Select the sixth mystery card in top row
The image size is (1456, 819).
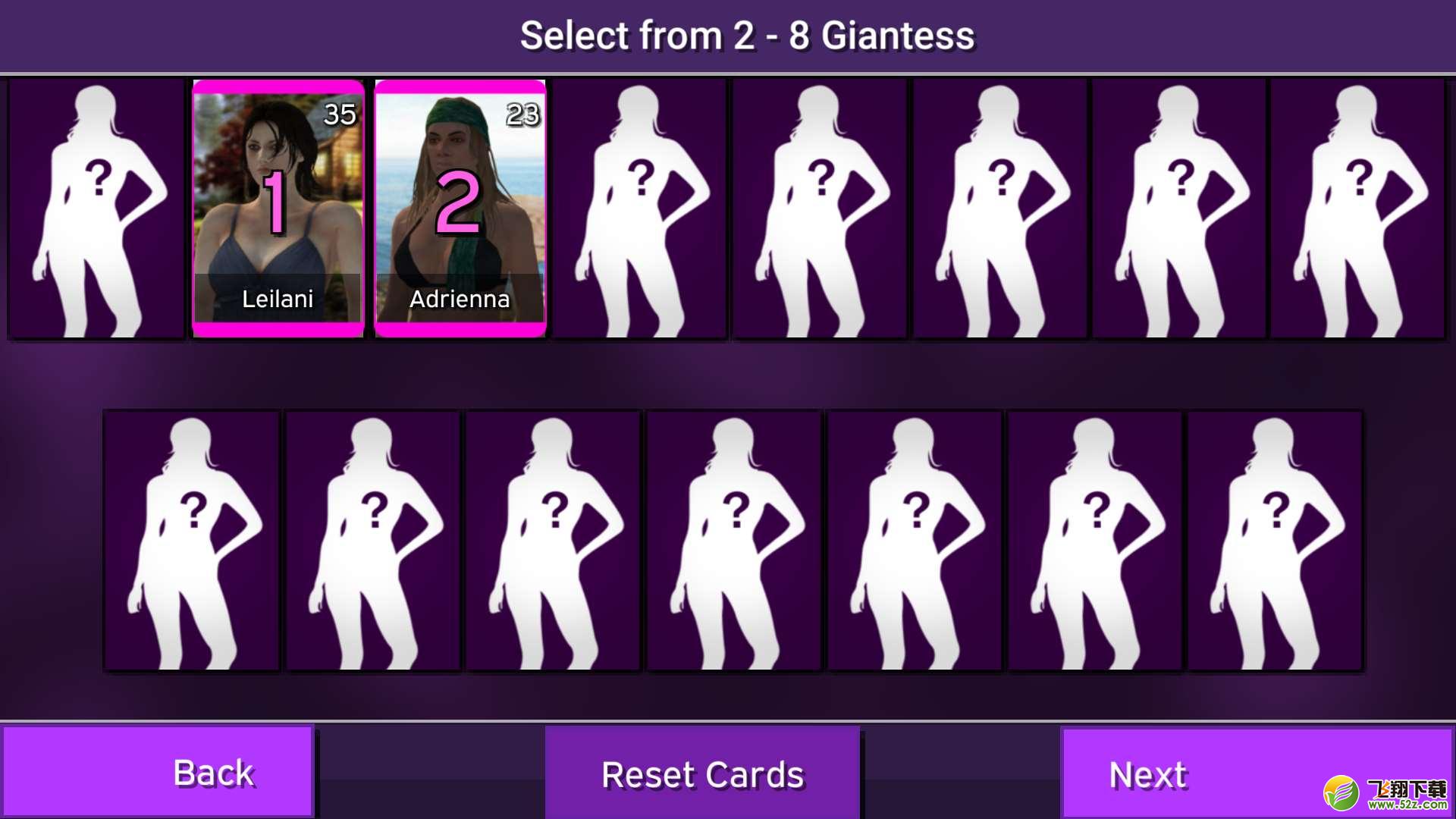tap(1000, 209)
